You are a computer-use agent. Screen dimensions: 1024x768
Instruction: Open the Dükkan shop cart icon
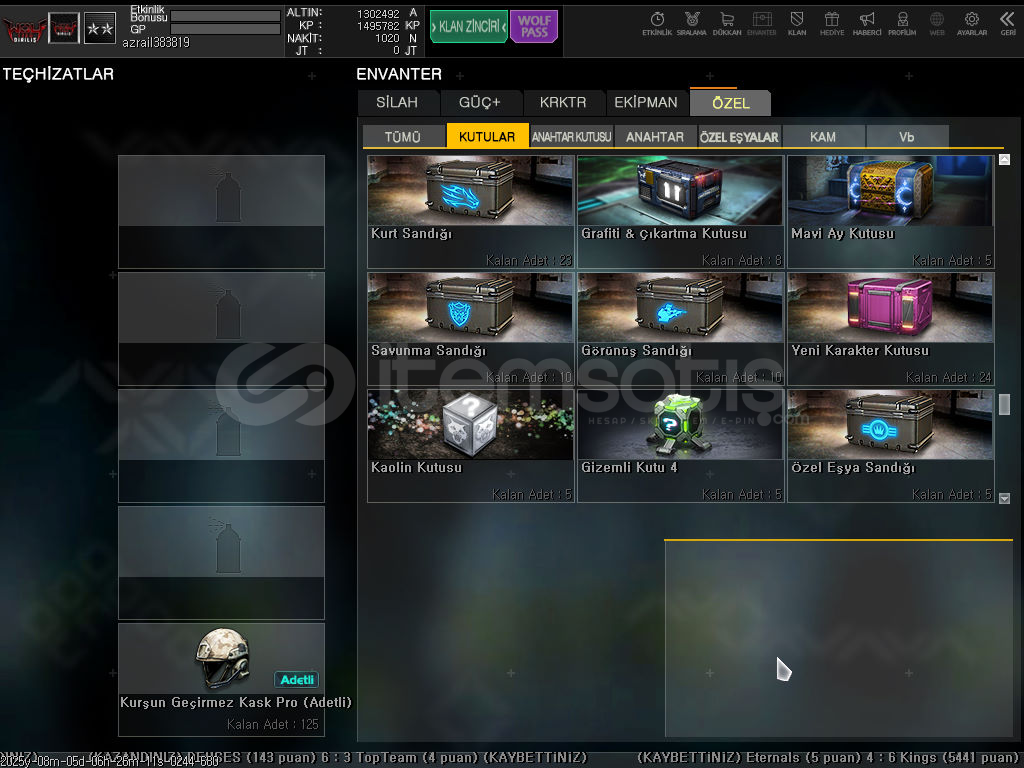(x=727, y=24)
